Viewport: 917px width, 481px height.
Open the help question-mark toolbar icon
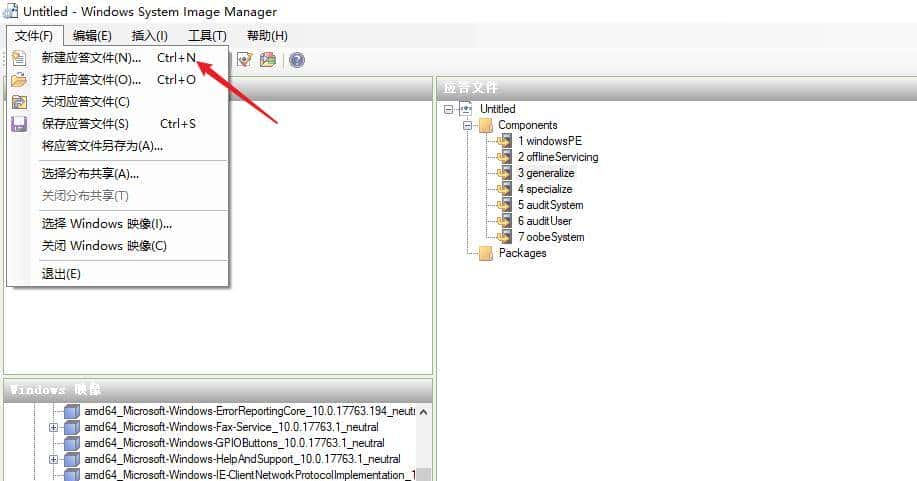[x=297, y=60]
